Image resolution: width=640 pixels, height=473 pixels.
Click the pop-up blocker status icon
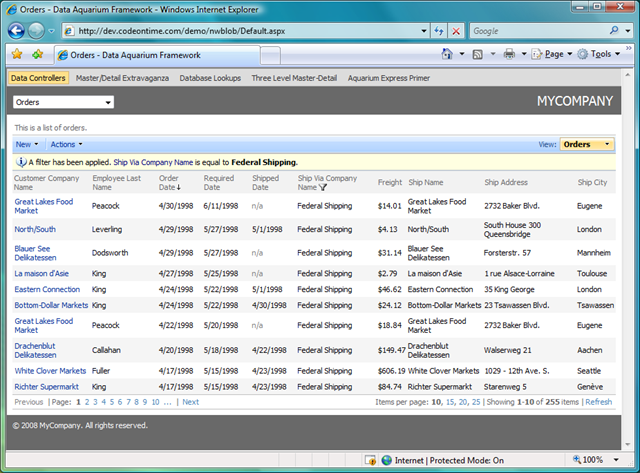(370, 460)
